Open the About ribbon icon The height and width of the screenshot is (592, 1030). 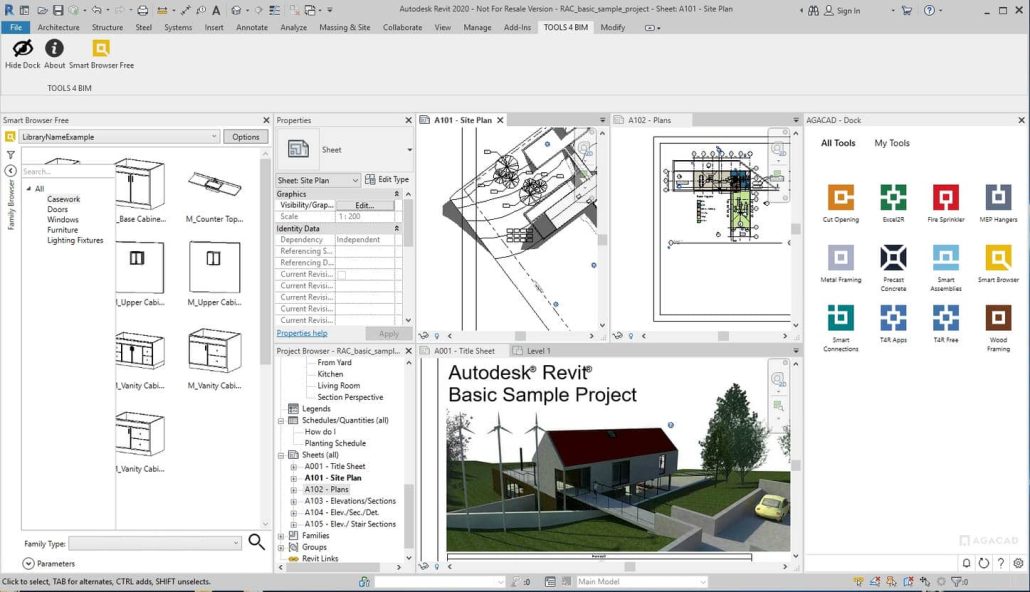[x=55, y=48]
